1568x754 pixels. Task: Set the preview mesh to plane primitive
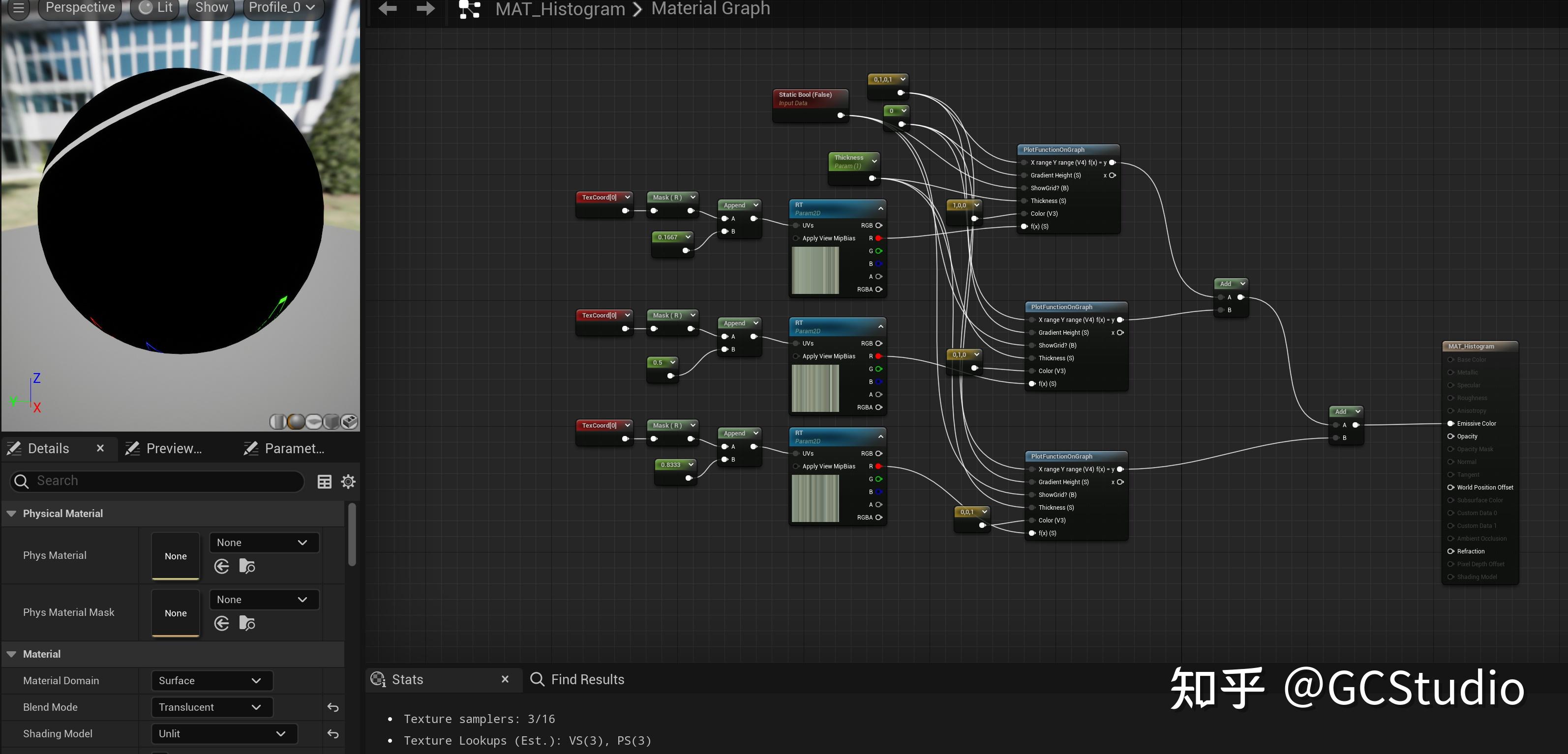click(313, 421)
